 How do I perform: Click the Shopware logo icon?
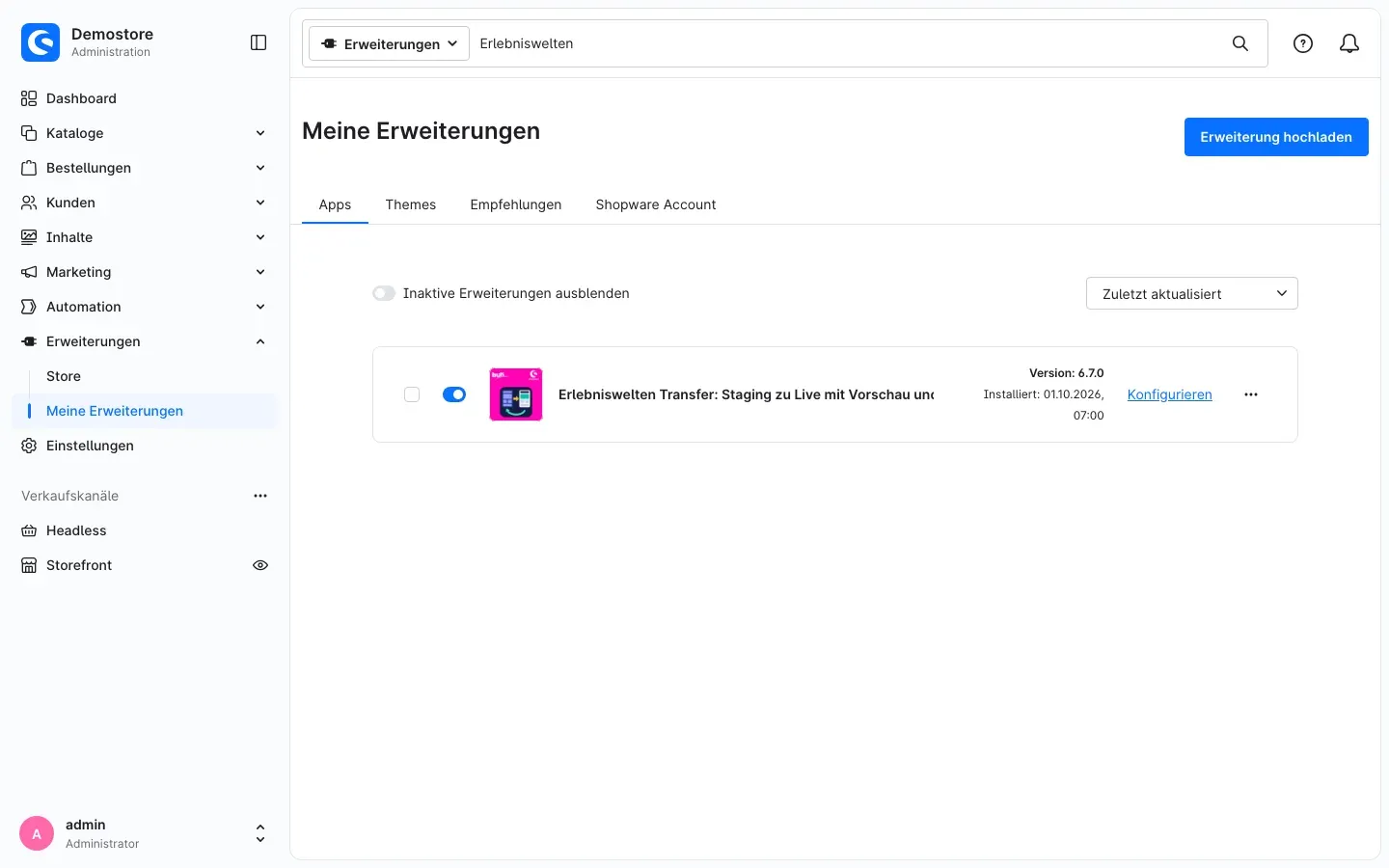click(41, 42)
